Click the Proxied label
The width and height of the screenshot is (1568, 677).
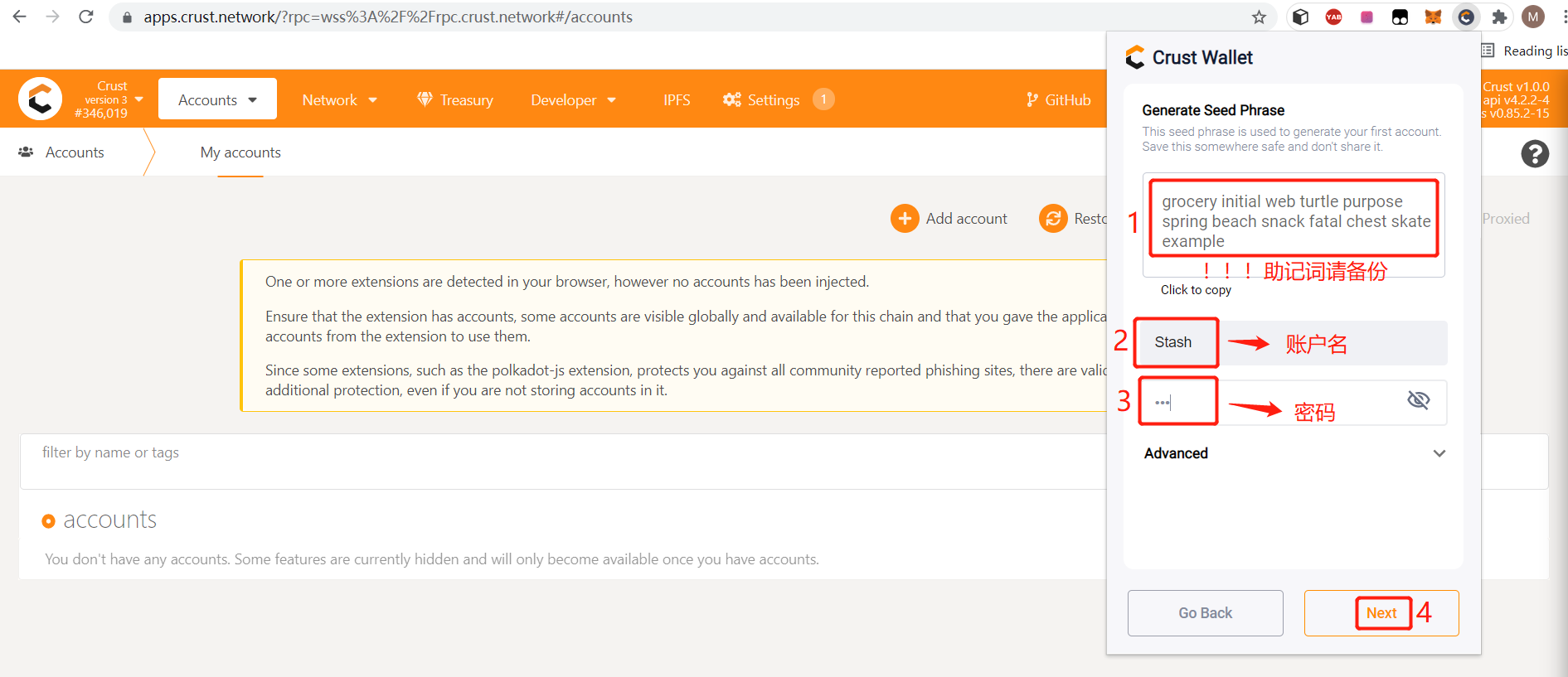1506,219
